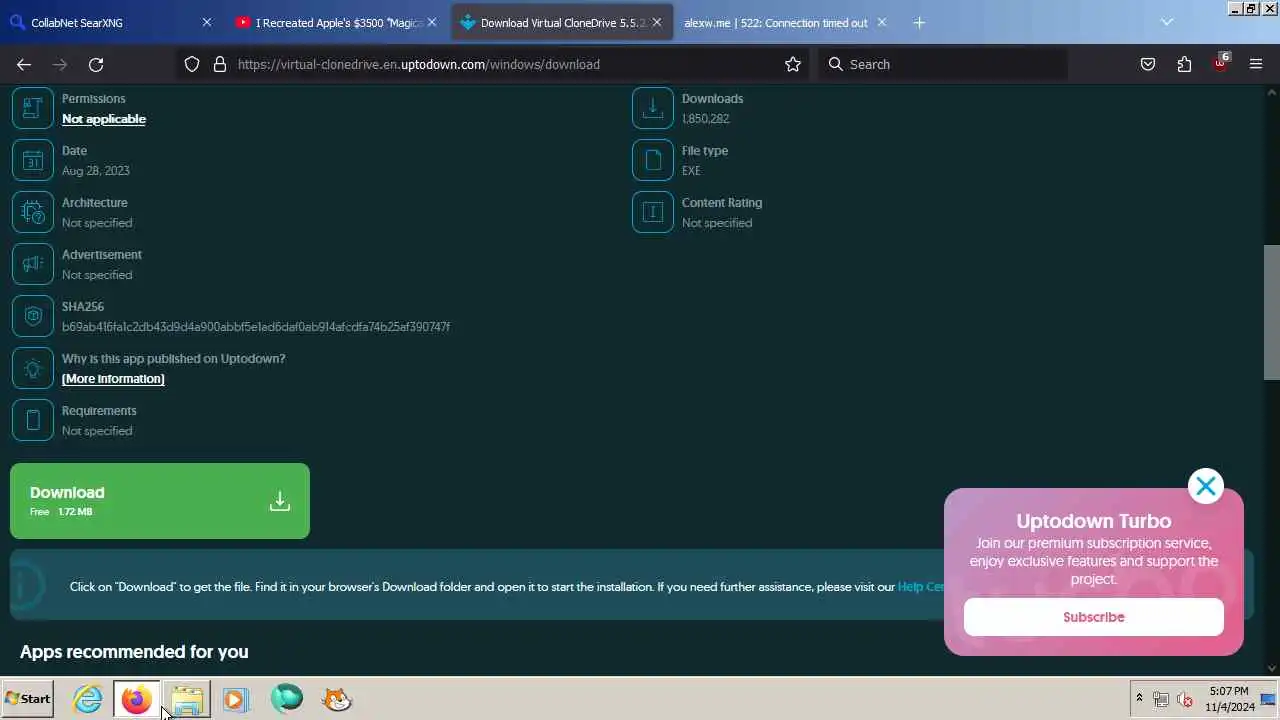
Task: Click the uBlock extension icon with badge
Action: pyautogui.click(x=1220, y=63)
